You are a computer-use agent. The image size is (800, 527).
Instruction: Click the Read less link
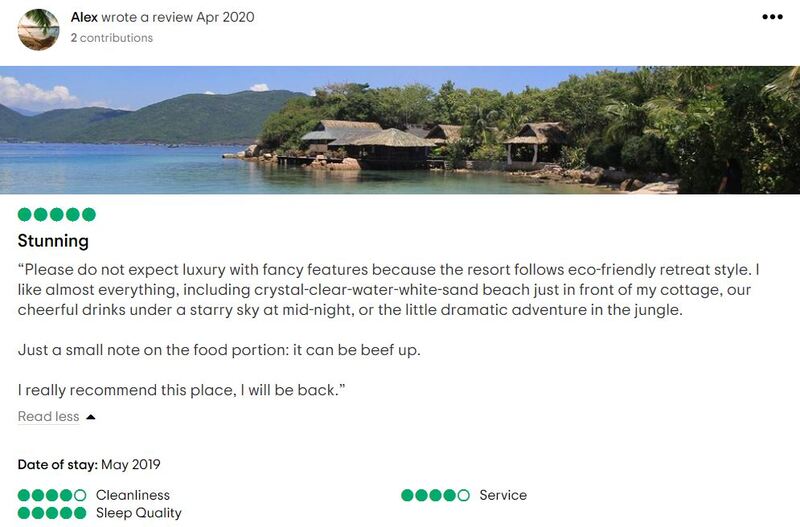(48, 417)
